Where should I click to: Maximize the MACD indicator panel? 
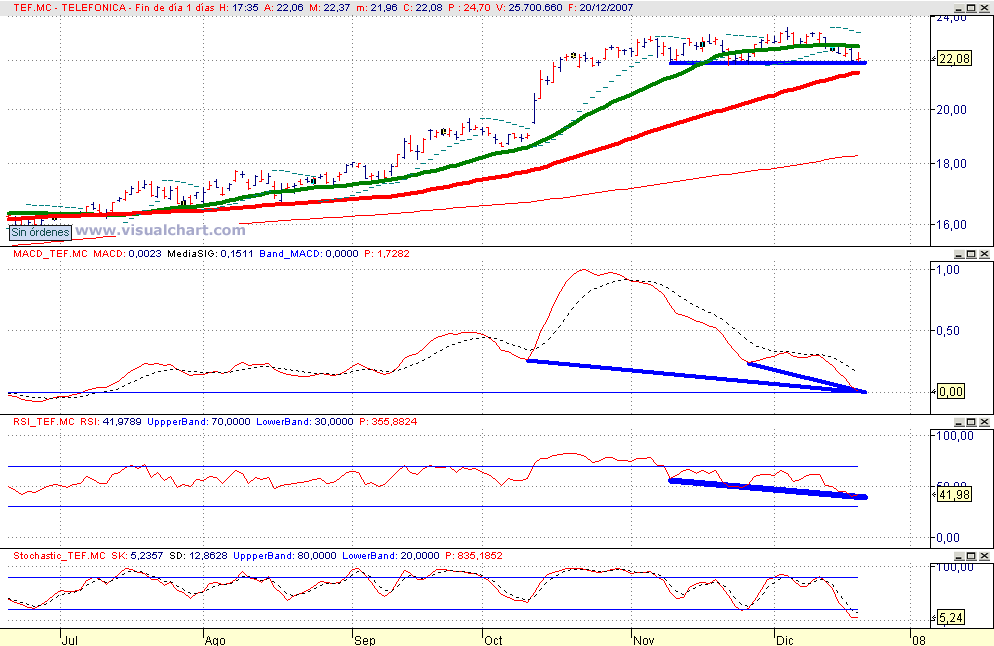[x=971, y=254]
